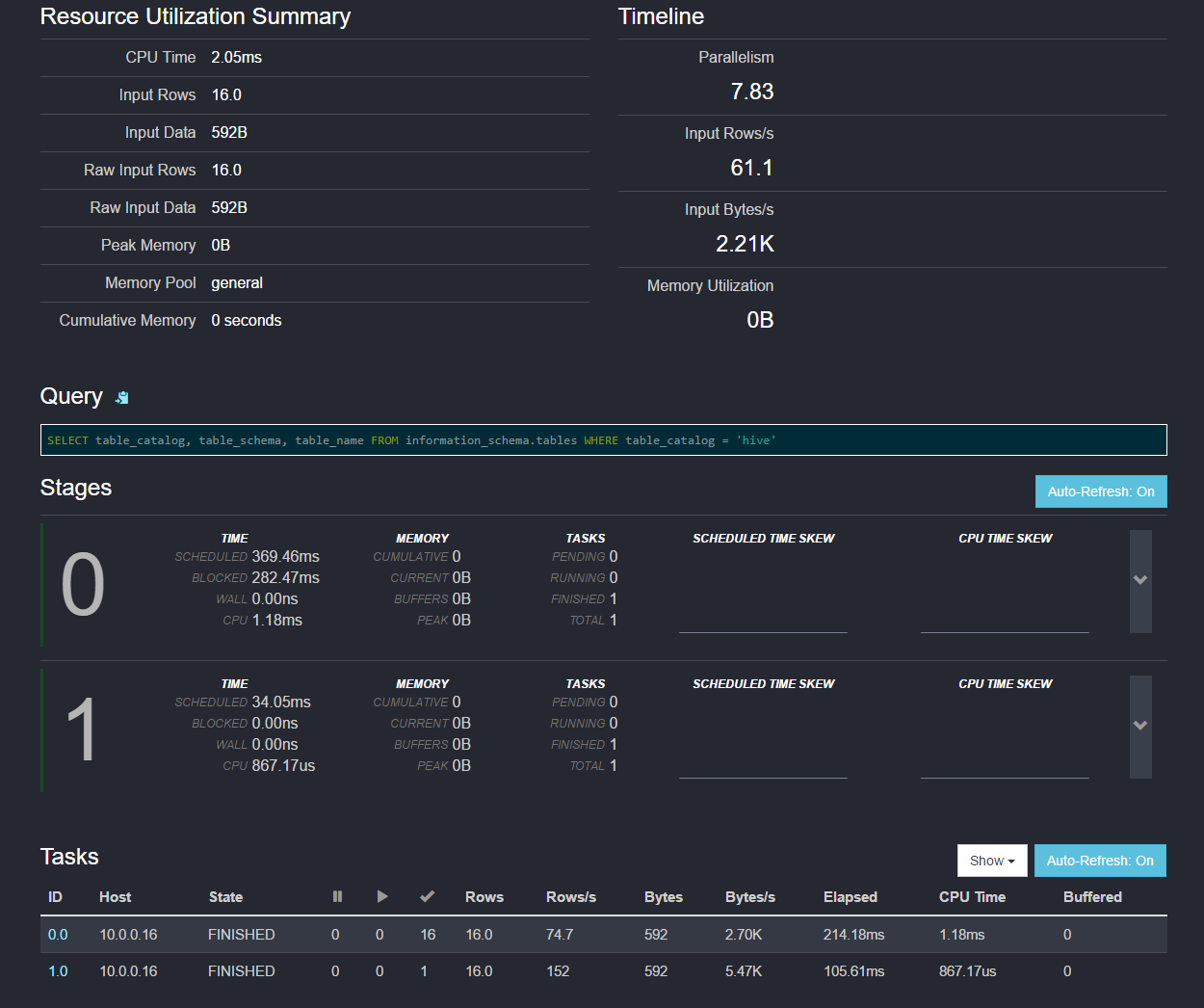This screenshot has height=1008, width=1204.
Task: Click the FINISHED state of task 0.0
Action: [242, 935]
